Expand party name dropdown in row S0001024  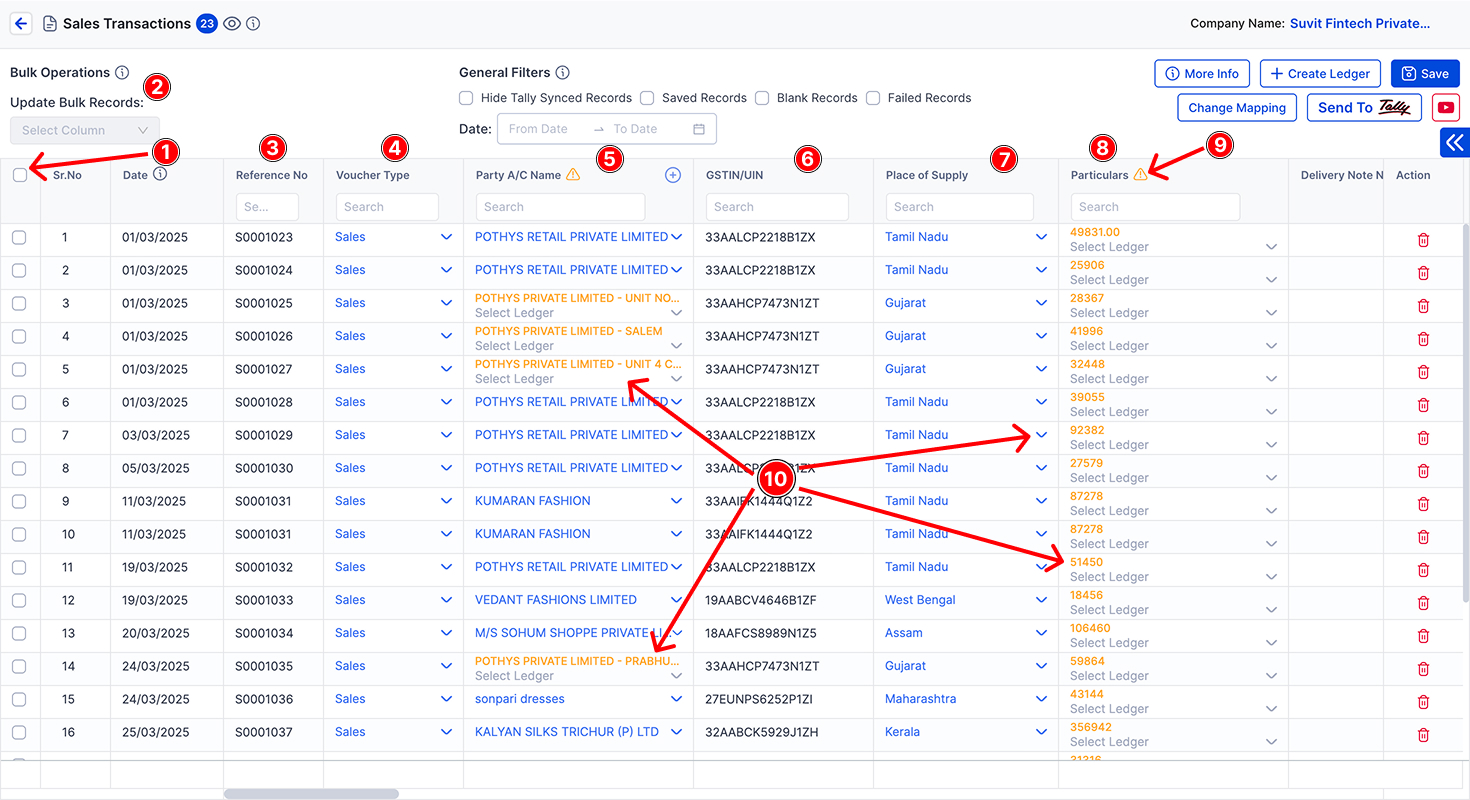click(677, 270)
